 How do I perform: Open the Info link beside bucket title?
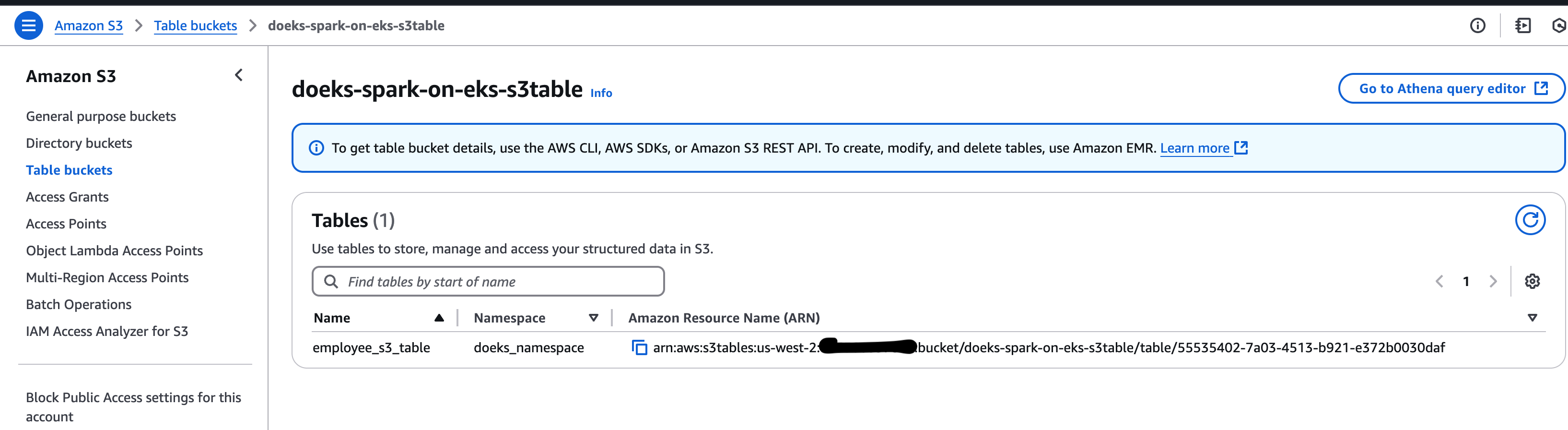pos(601,93)
